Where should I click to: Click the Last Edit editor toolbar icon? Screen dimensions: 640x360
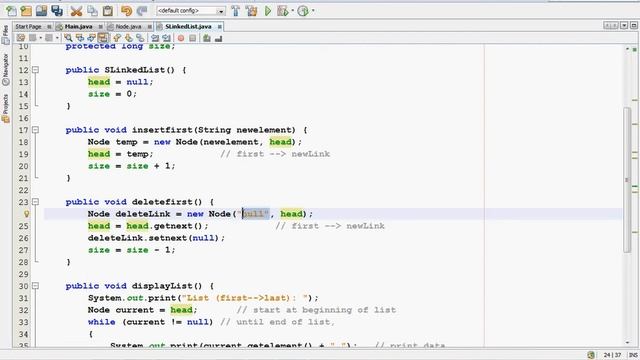click(20, 38)
